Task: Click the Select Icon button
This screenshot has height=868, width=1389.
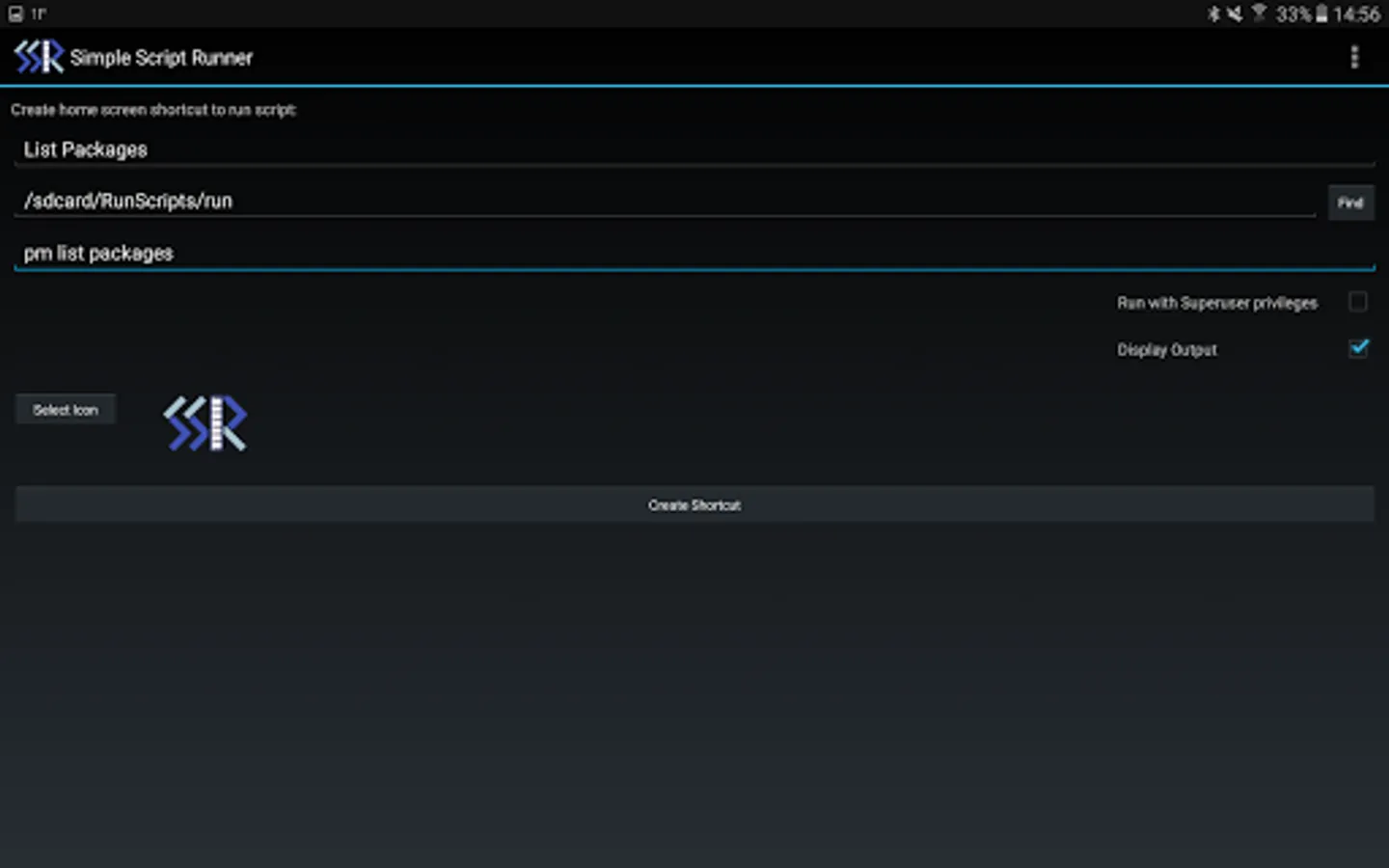Action: pyautogui.click(x=66, y=410)
